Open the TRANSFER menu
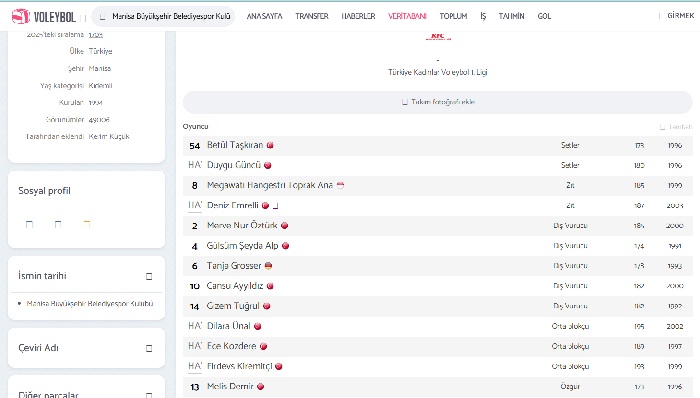 point(312,16)
